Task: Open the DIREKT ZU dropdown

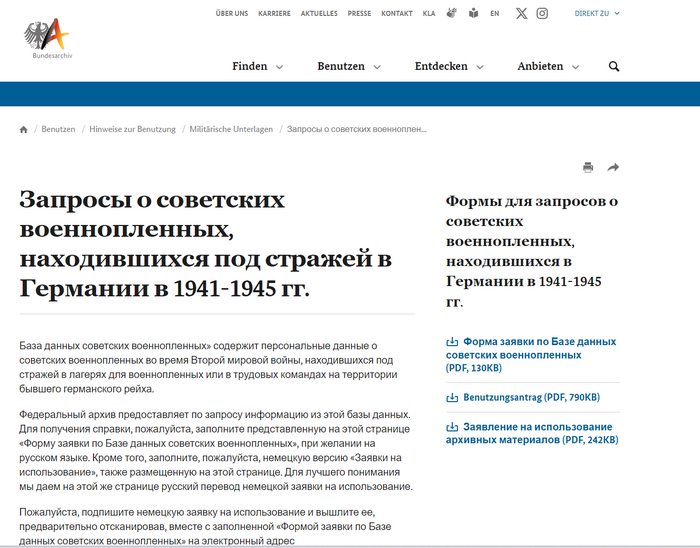Action: tap(597, 13)
